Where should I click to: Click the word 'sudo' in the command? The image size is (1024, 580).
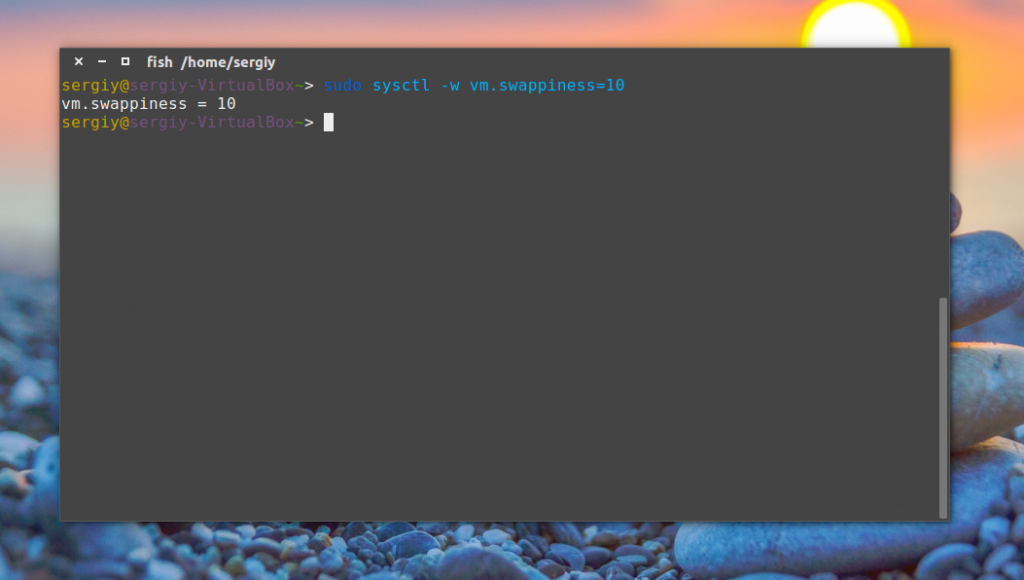pyautogui.click(x=343, y=86)
